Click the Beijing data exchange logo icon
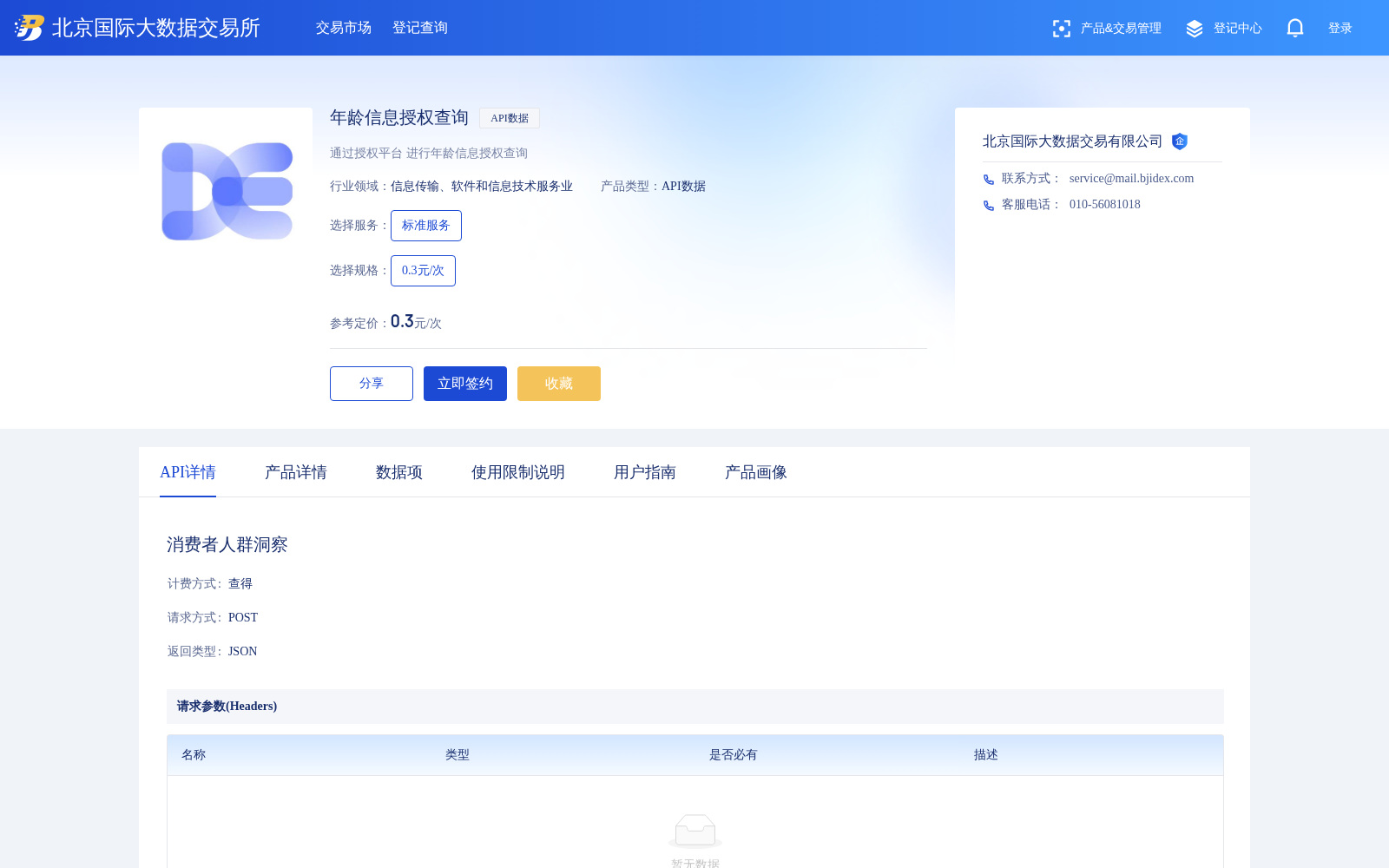 (x=30, y=28)
